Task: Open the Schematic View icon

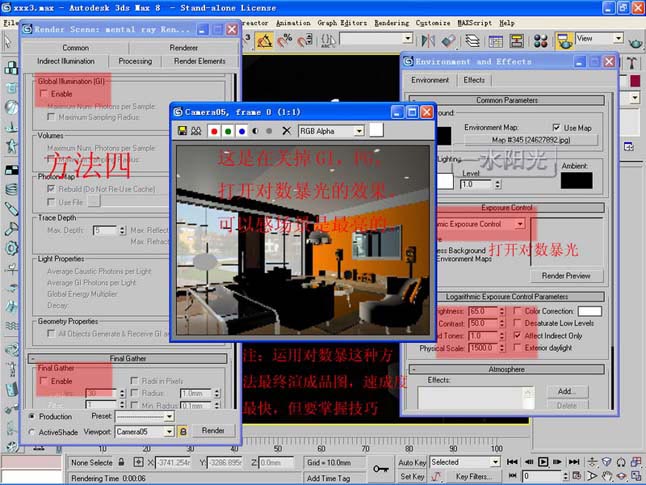Action: point(517,40)
